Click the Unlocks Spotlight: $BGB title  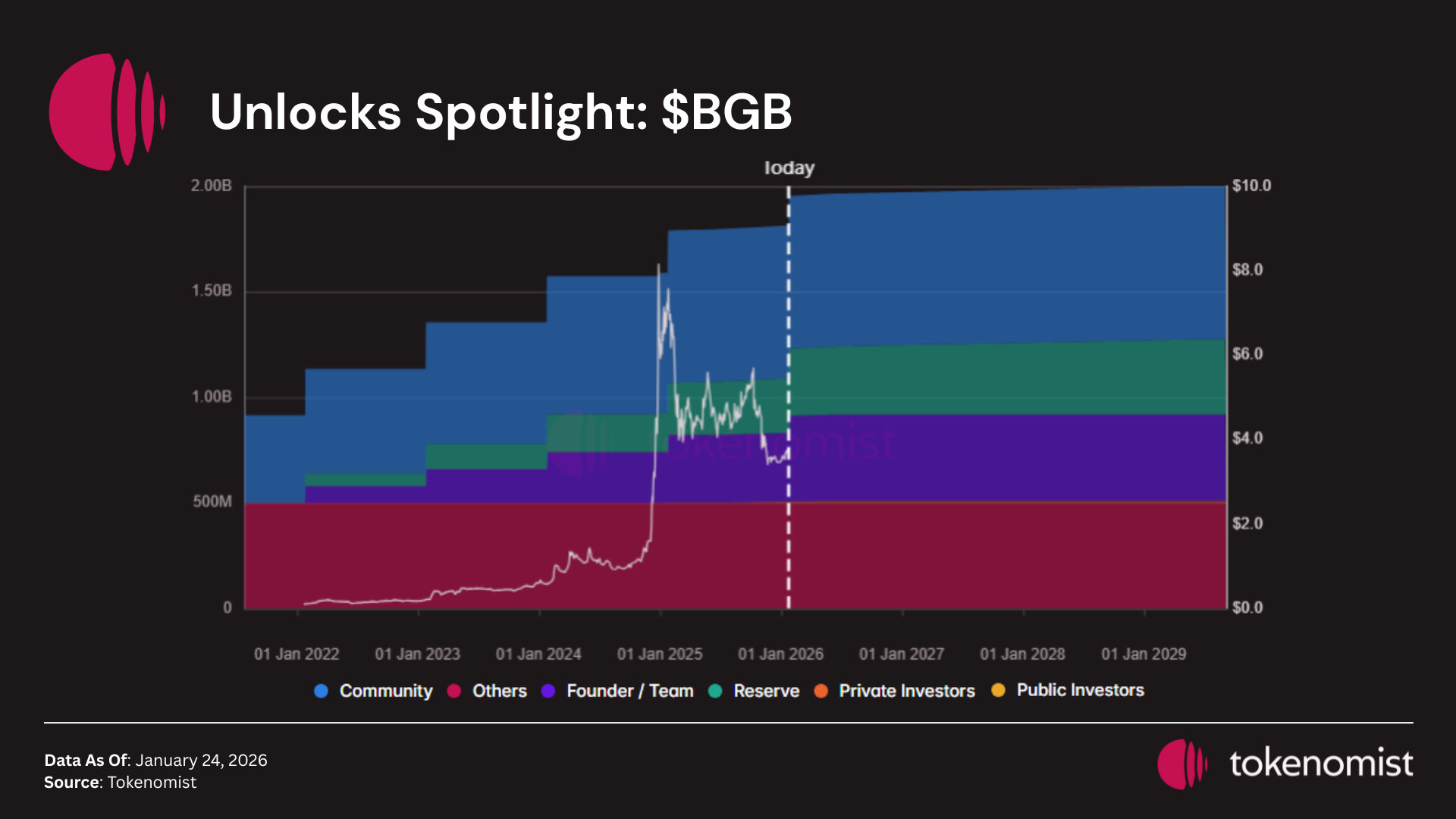coord(500,112)
